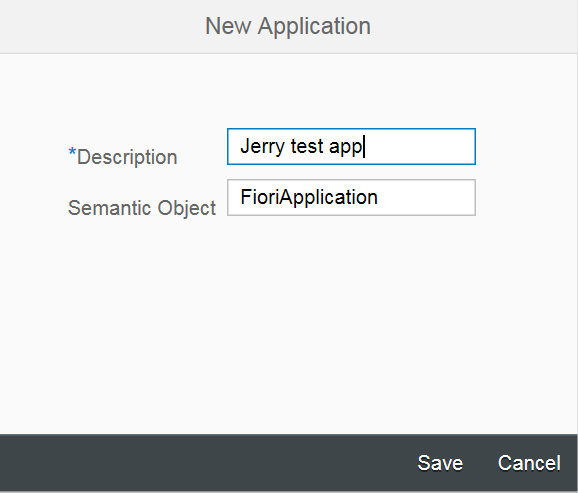Click the "FioriApplication" text value
The height and width of the screenshot is (493, 578).
click(309, 197)
